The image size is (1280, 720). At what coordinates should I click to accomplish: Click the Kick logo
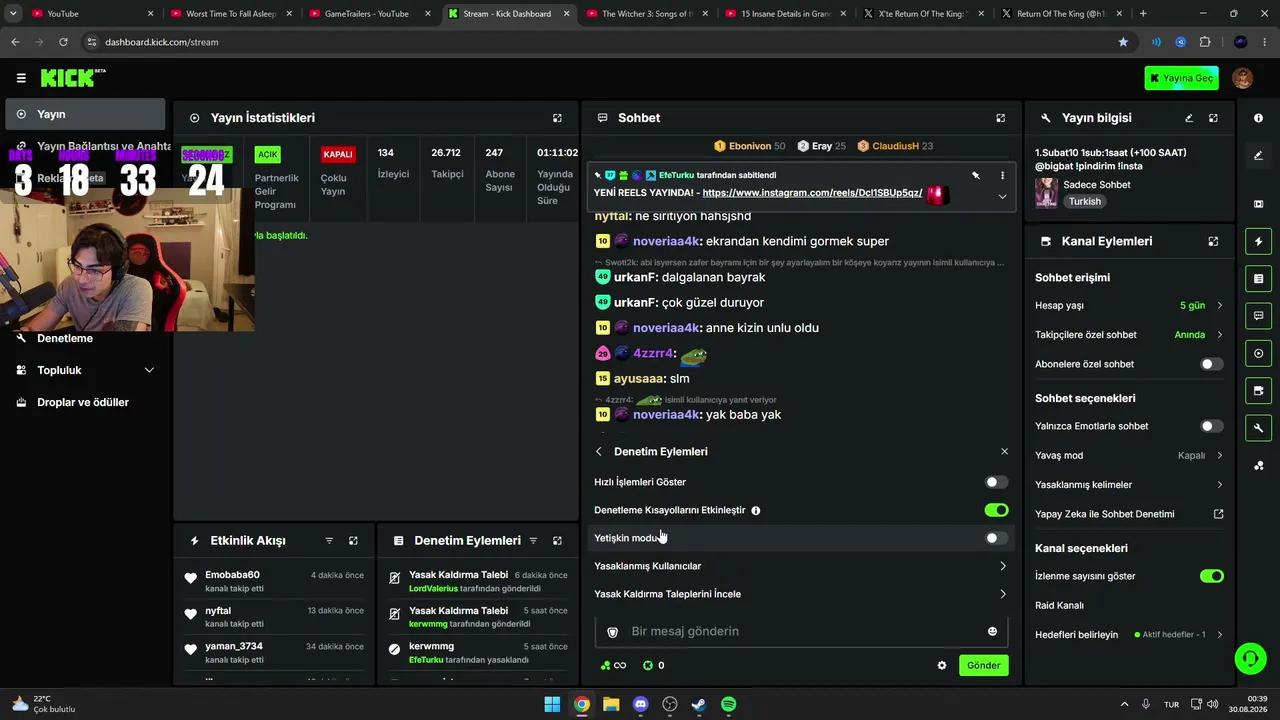click(73, 78)
